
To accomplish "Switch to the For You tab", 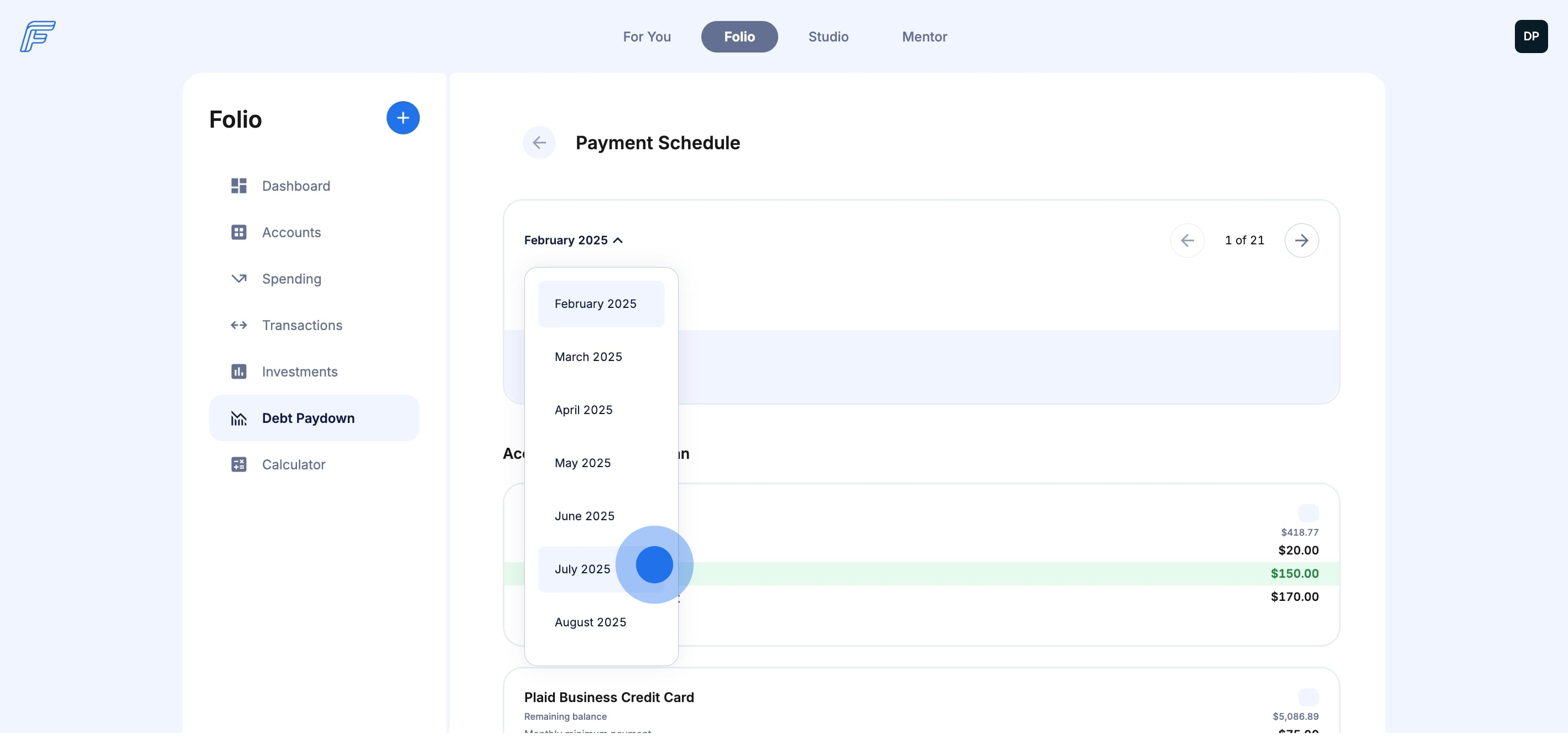I will [647, 37].
